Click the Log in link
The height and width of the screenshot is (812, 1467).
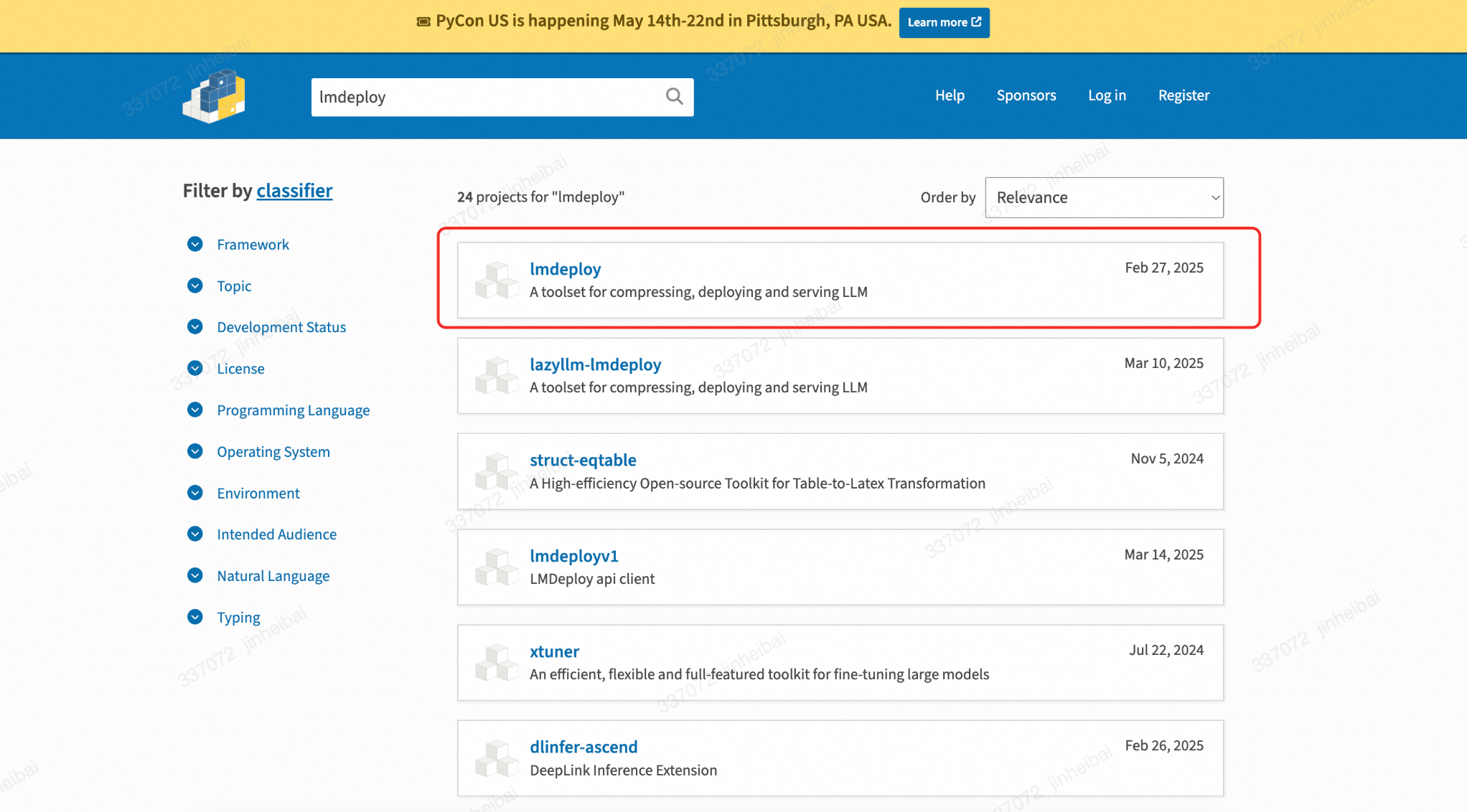pos(1107,95)
